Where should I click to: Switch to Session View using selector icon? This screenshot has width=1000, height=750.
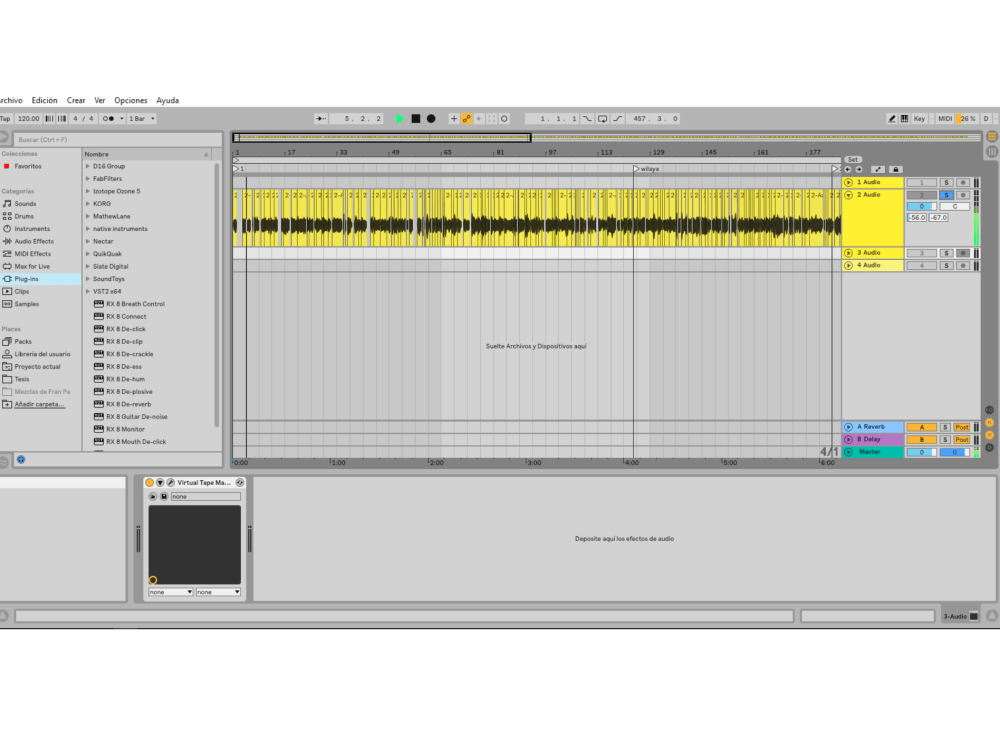tap(992, 152)
